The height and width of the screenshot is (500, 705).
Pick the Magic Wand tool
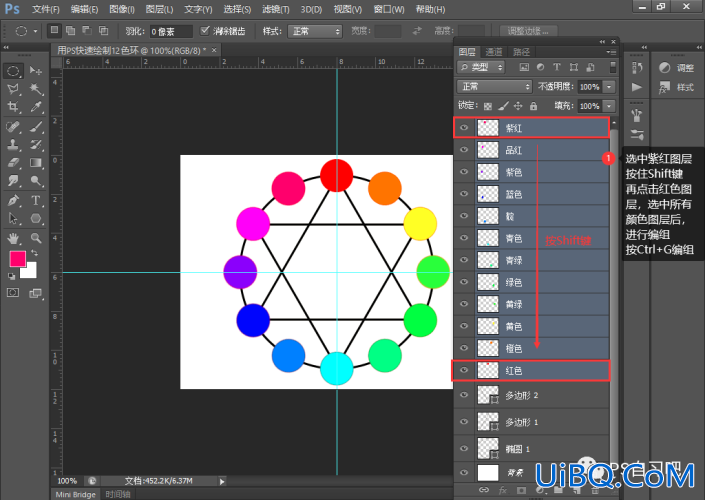point(36,89)
